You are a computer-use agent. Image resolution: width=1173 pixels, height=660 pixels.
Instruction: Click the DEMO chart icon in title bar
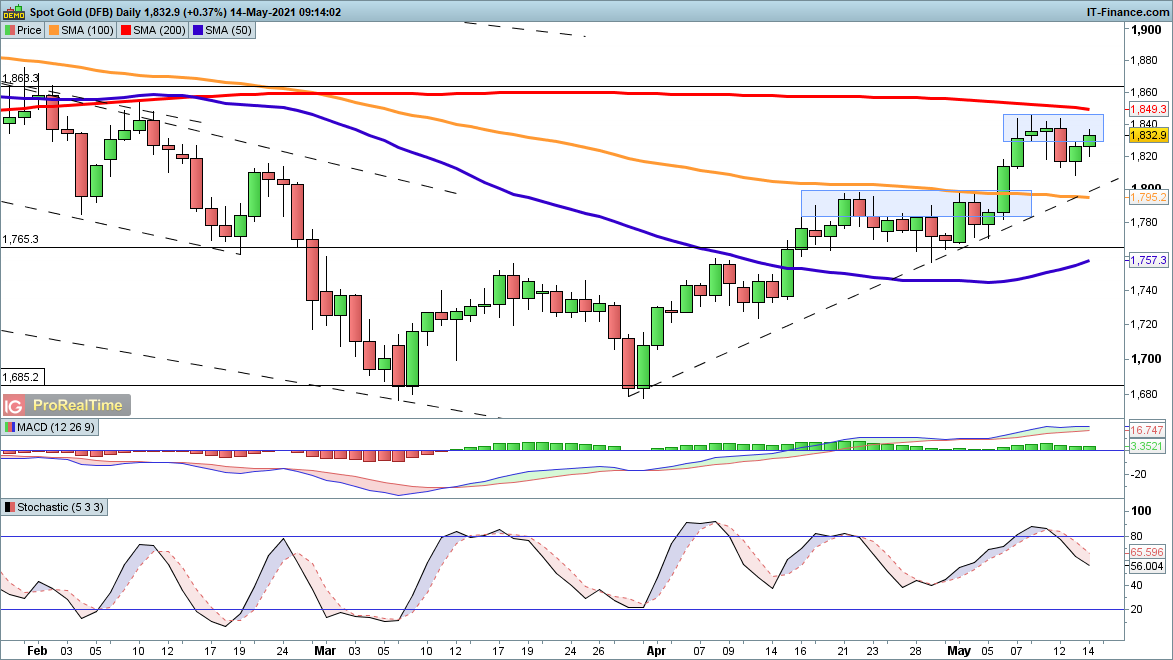coord(14,11)
